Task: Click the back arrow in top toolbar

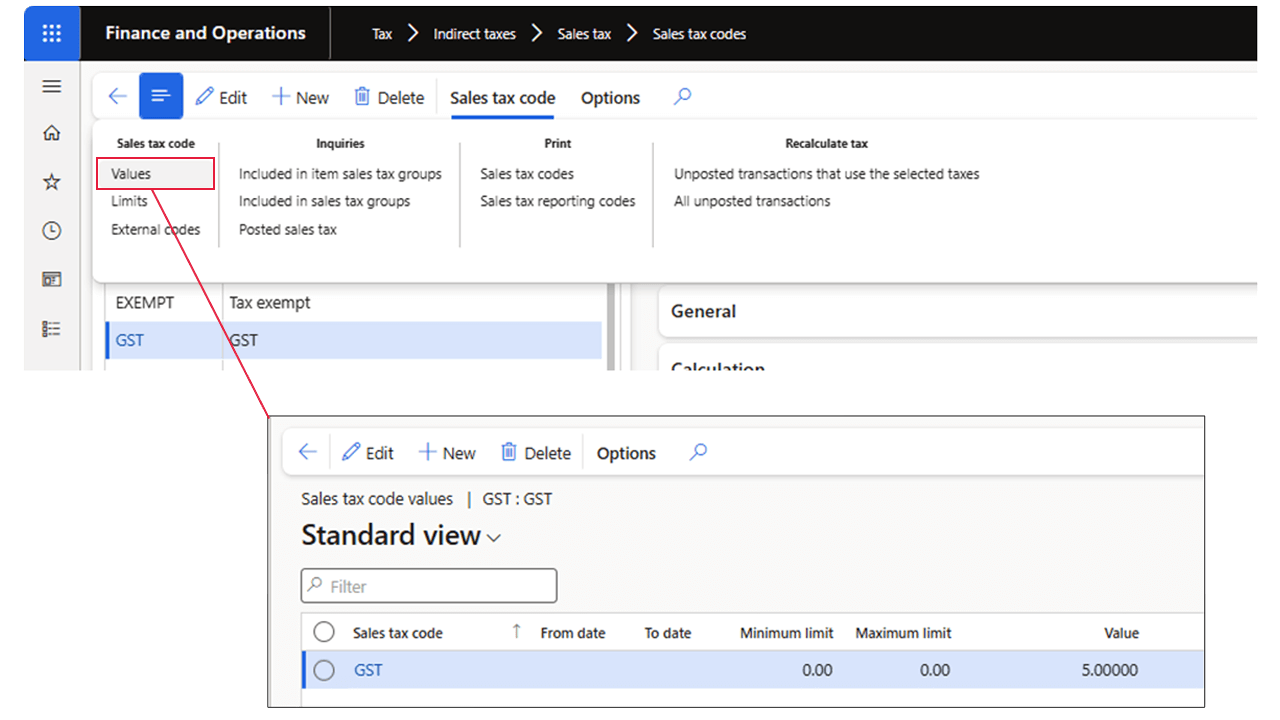Action: (x=117, y=97)
